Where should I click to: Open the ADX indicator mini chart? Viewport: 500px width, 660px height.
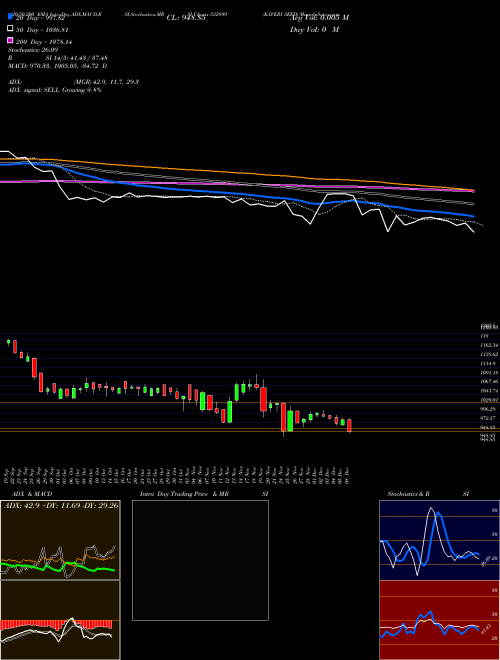(60, 540)
